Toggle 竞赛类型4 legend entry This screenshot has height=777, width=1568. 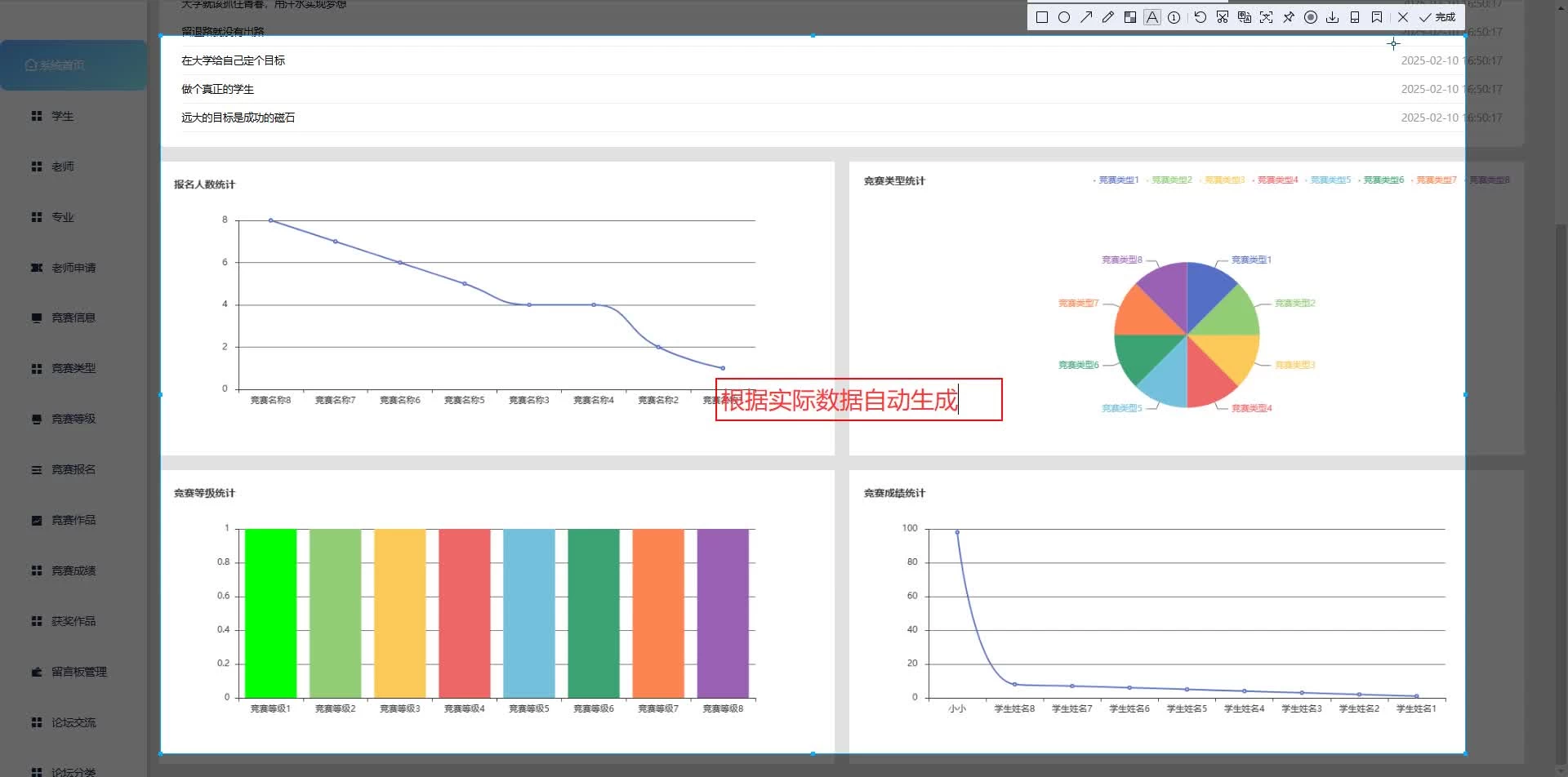coord(1276,180)
